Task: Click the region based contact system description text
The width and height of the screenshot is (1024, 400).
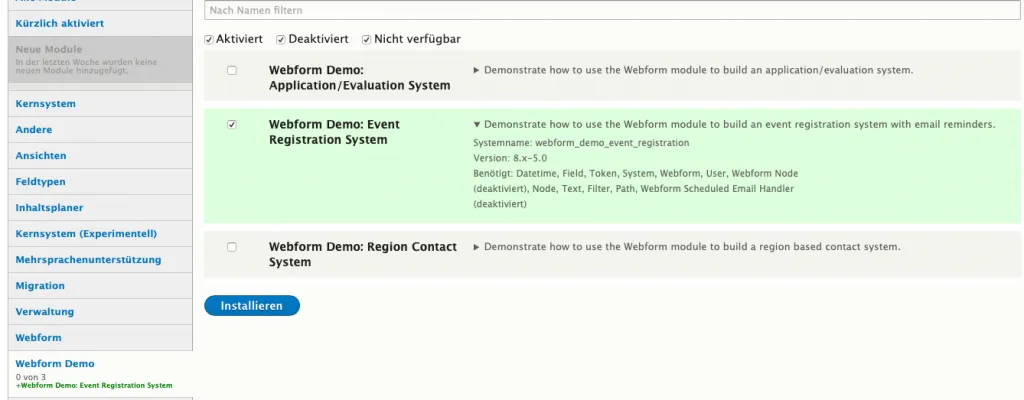Action: coord(692,246)
